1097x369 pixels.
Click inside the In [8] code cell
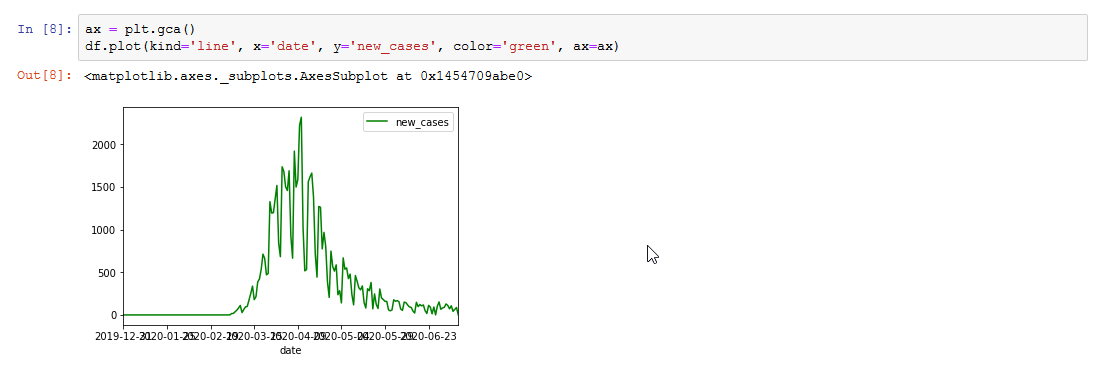[x=583, y=38]
